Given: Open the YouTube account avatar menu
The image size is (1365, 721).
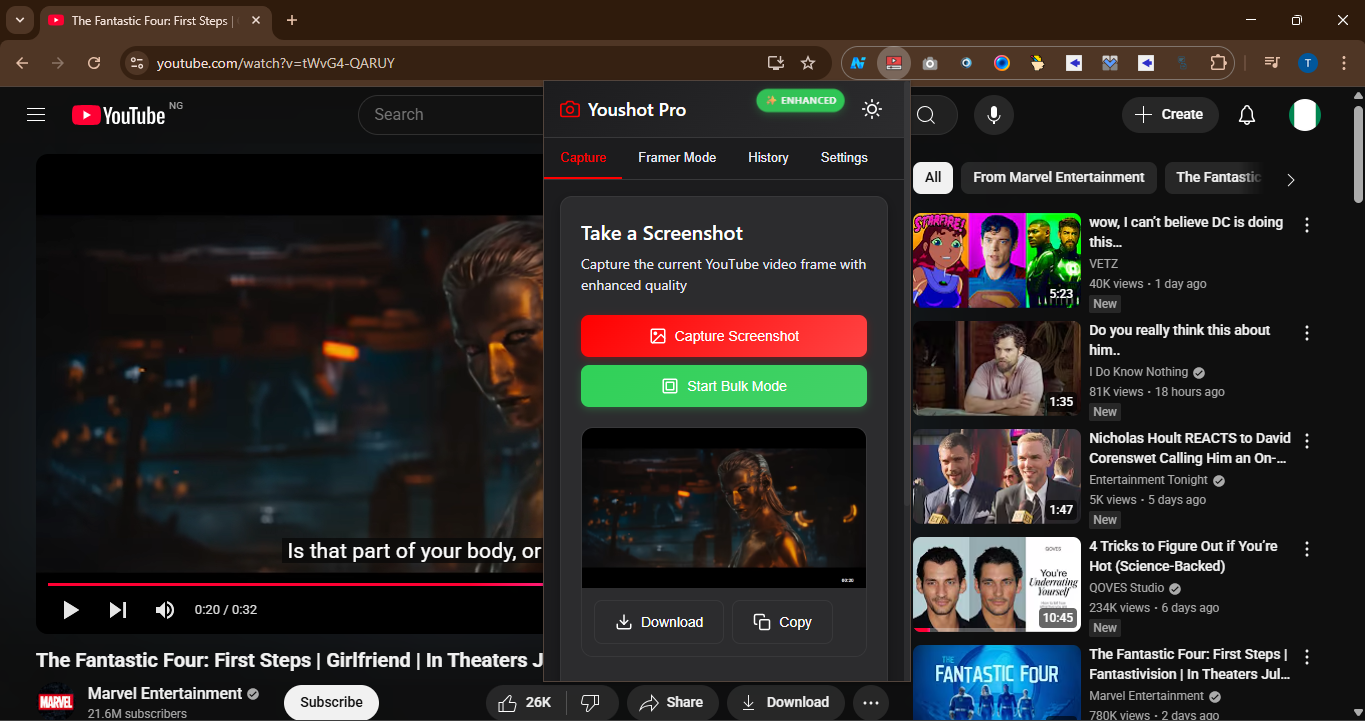Looking at the screenshot, I should [x=1305, y=115].
